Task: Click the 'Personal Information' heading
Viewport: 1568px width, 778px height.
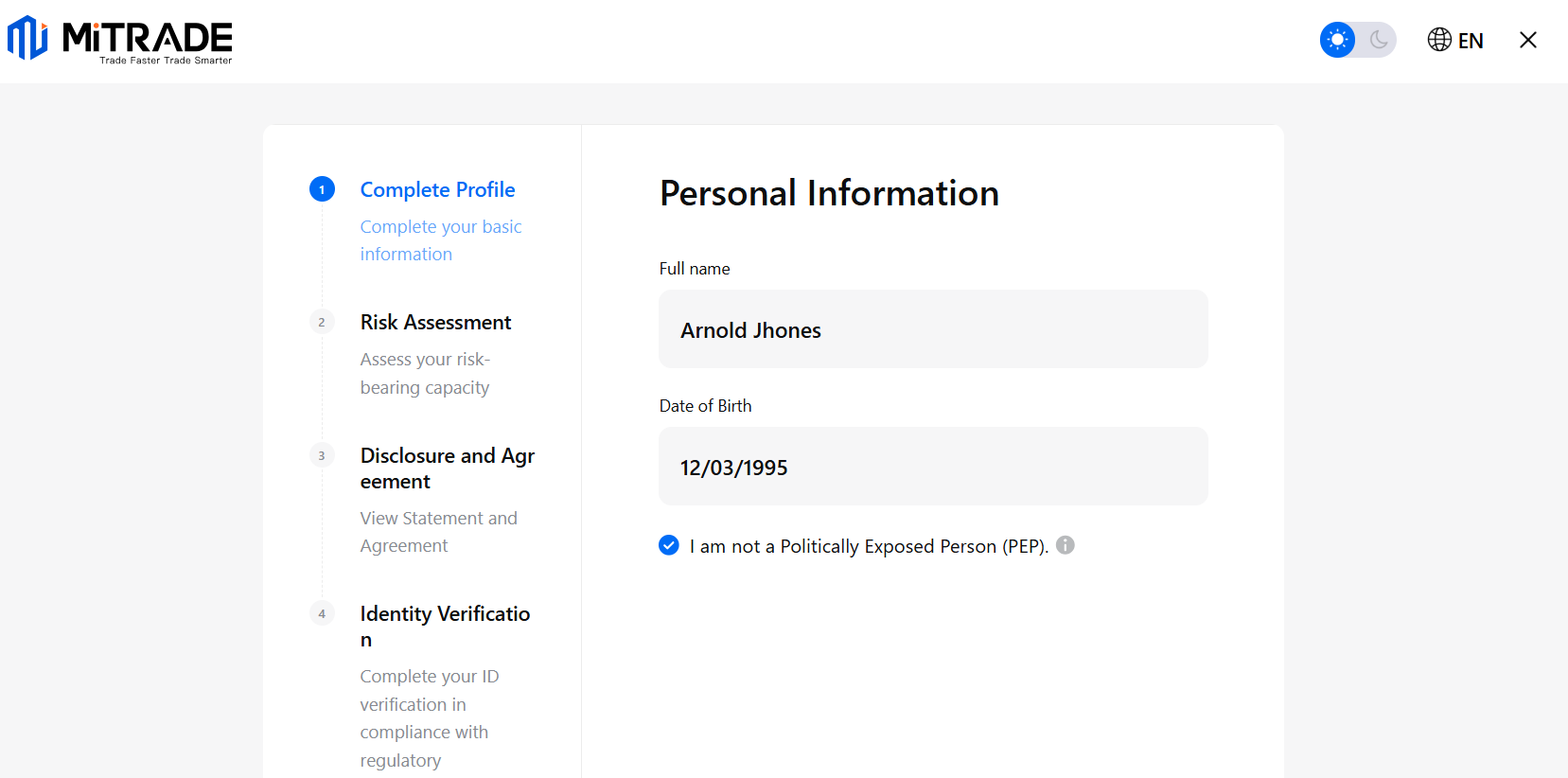Action: pos(829,193)
